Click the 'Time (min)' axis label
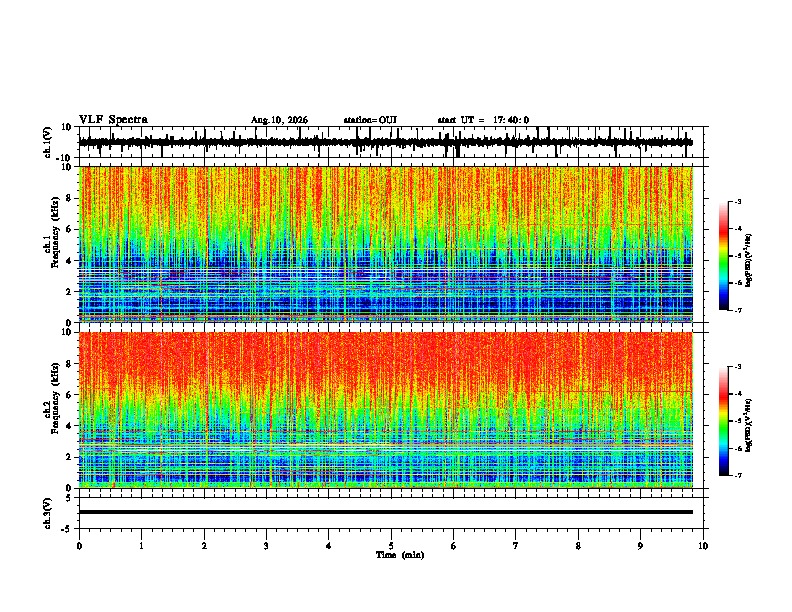792x612 pixels. (400, 555)
